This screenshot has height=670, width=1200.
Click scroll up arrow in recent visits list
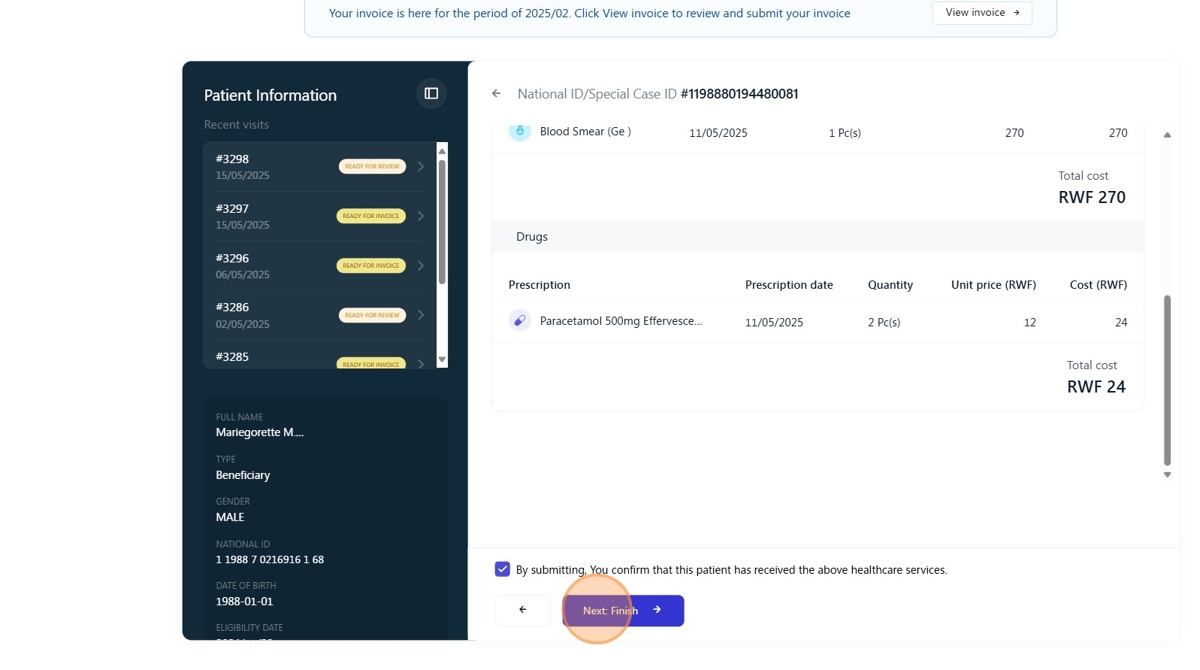pyautogui.click(x=442, y=151)
